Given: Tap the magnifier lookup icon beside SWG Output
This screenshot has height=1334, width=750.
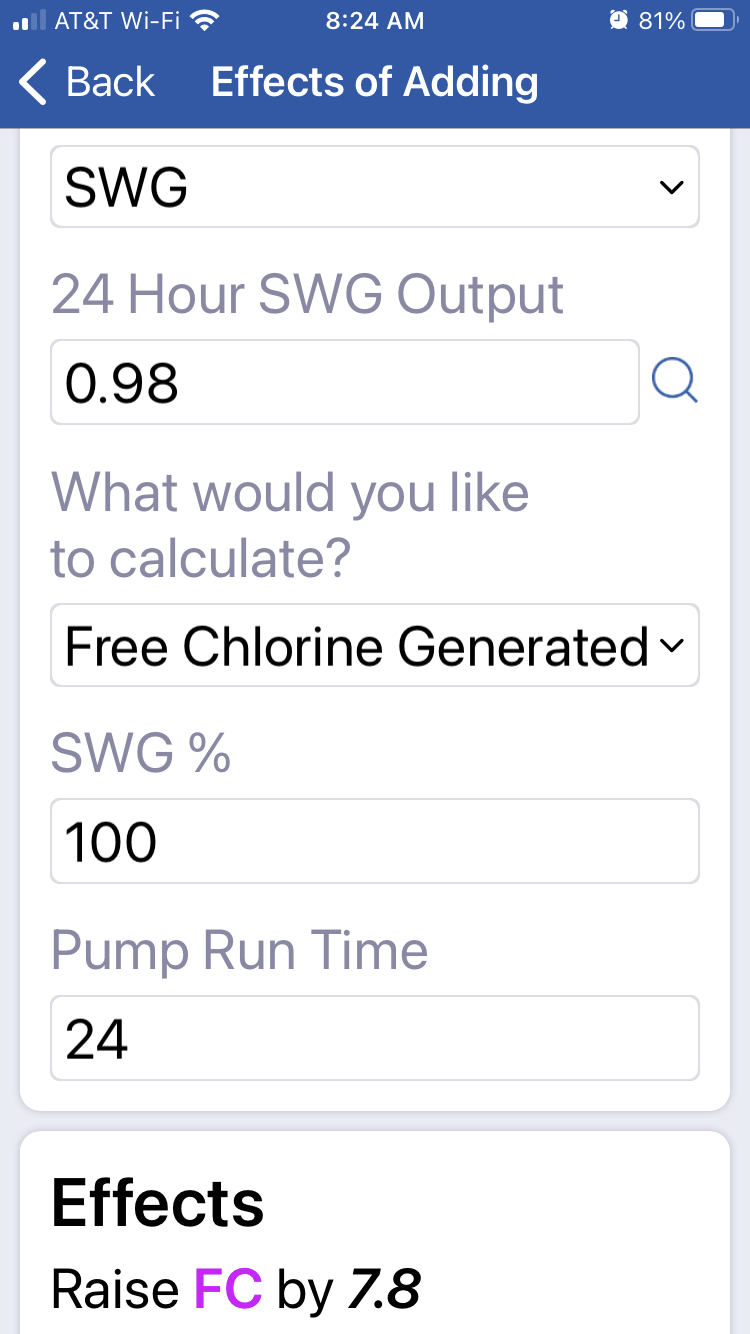Looking at the screenshot, I should 674,381.
